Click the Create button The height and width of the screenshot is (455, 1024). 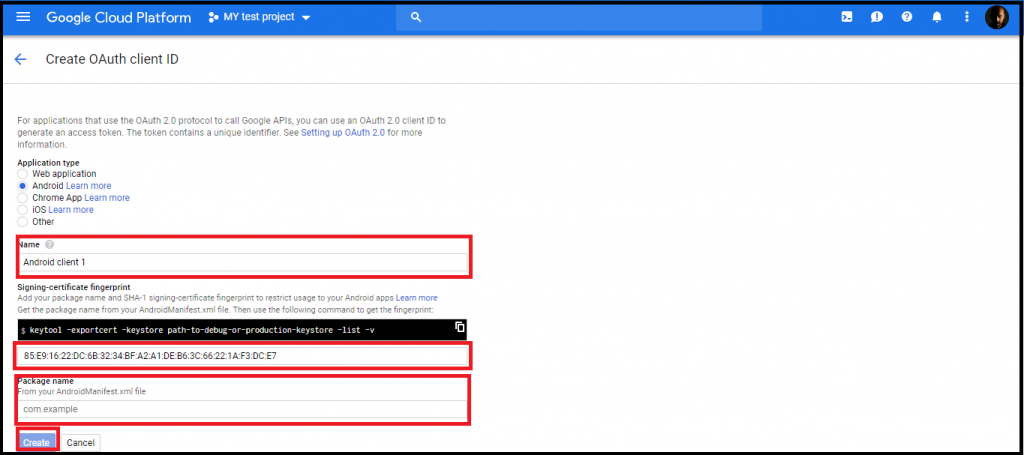37,443
